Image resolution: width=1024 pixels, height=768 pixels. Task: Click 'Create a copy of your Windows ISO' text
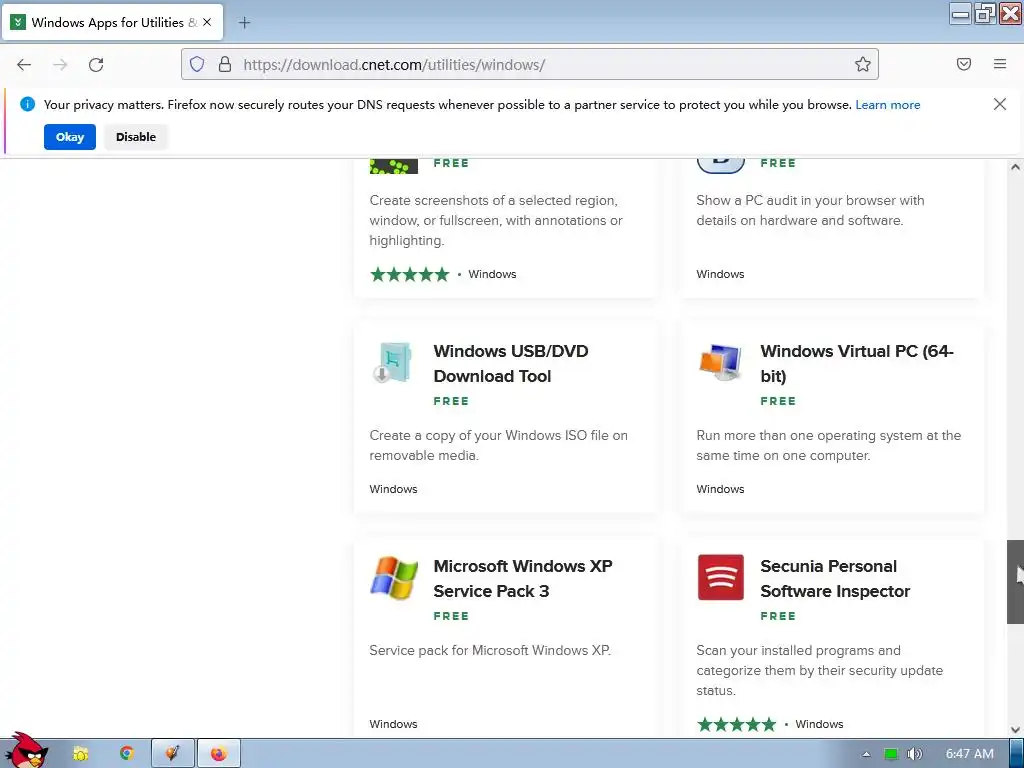(498, 445)
